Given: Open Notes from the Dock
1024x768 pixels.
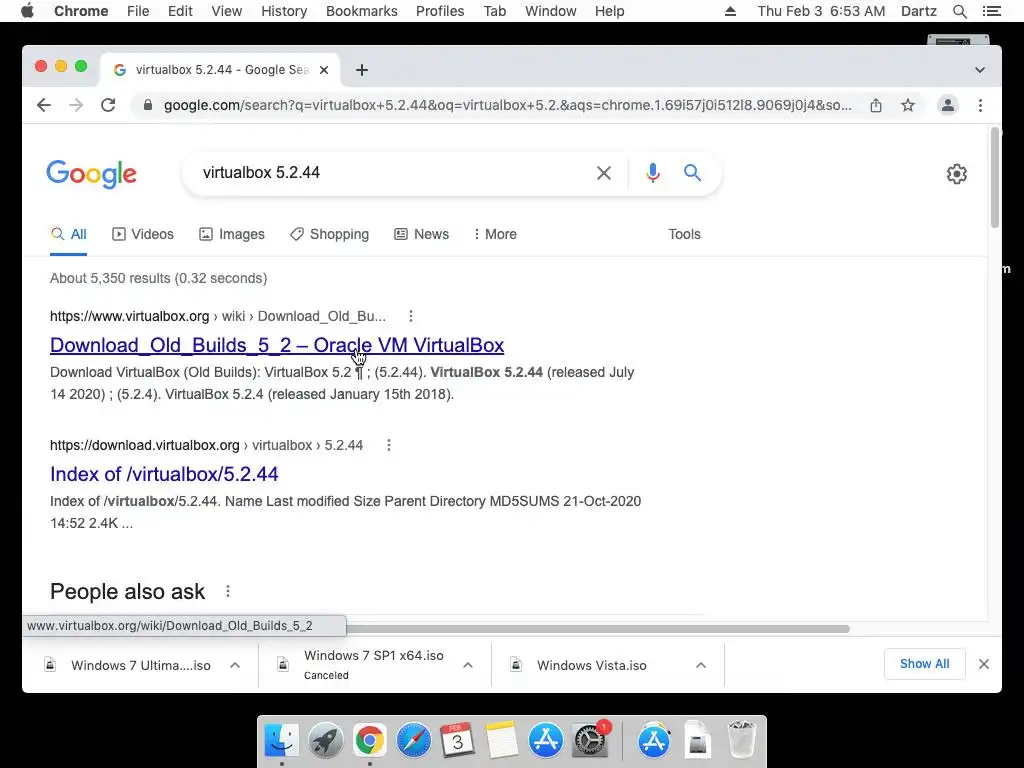Looking at the screenshot, I should pos(502,741).
